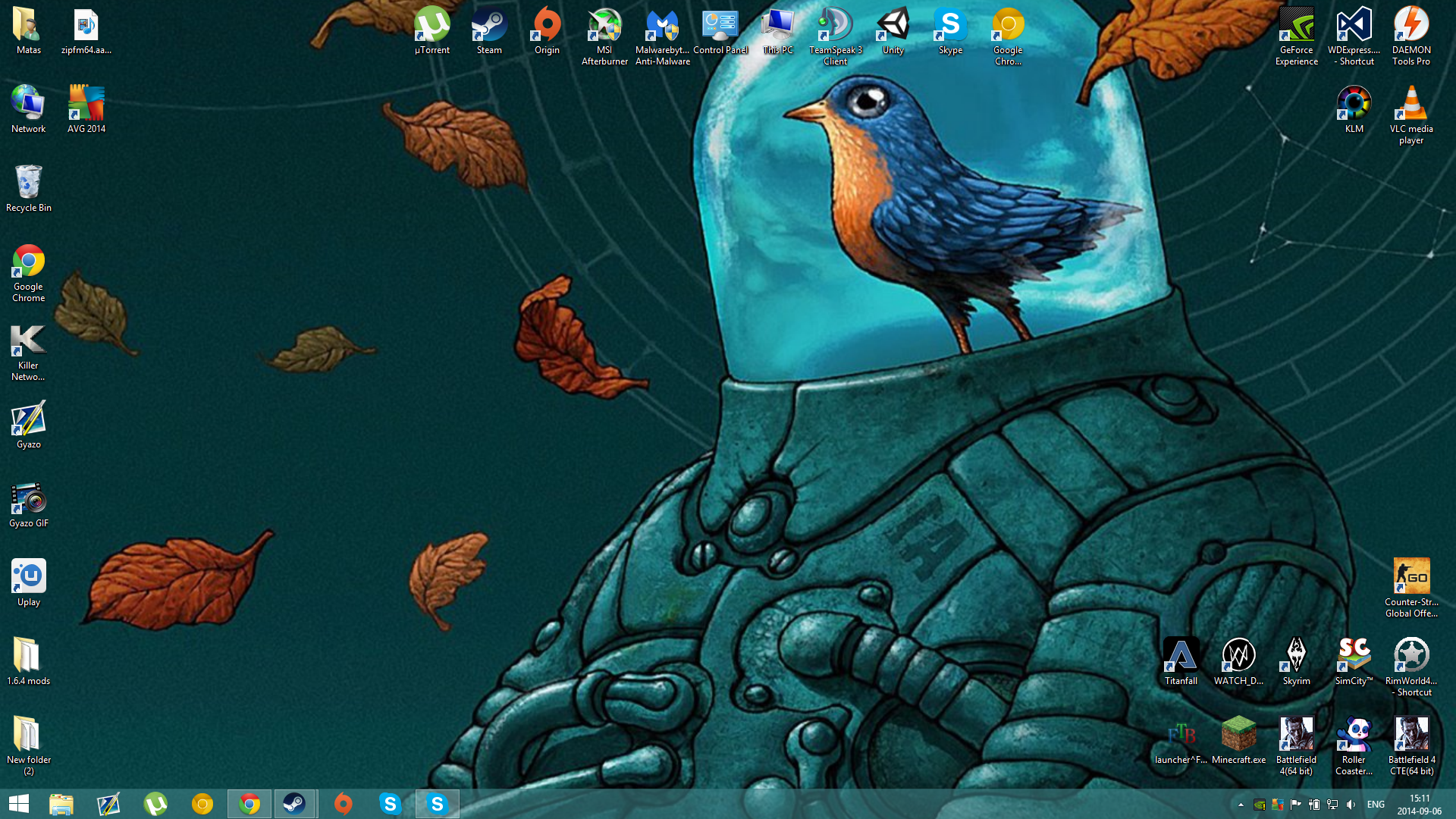Launch the WATCH_DOGS desktop shortcut
This screenshot has height=819, width=1456.
(x=1239, y=661)
